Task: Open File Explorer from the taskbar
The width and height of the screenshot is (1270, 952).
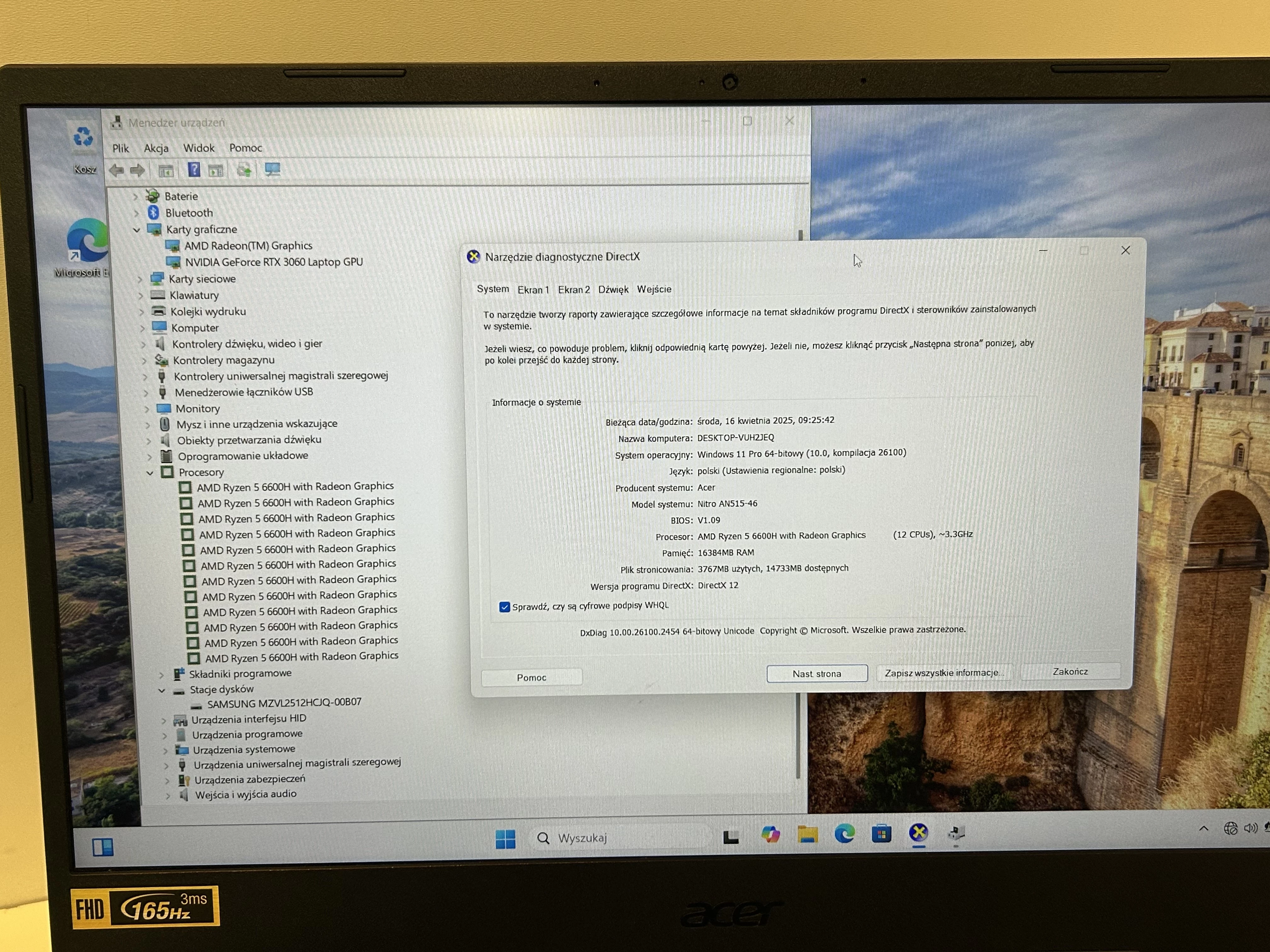Action: pyautogui.click(x=807, y=834)
